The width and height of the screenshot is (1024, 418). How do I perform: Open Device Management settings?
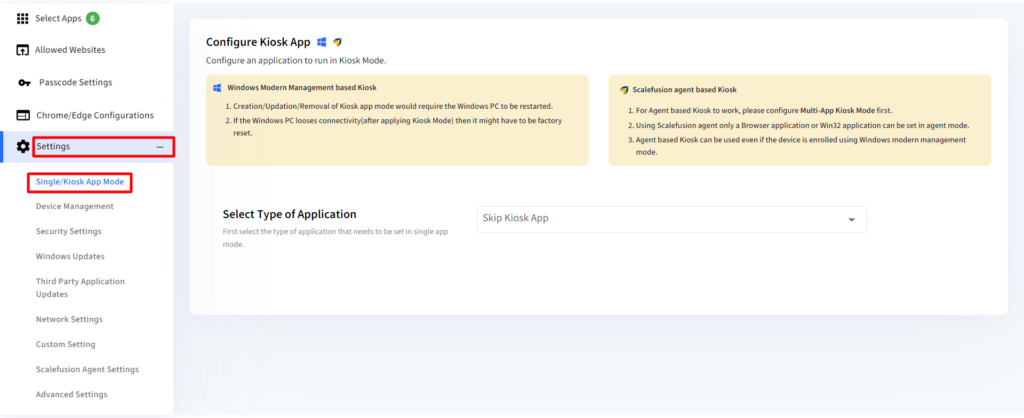click(74, 206)
